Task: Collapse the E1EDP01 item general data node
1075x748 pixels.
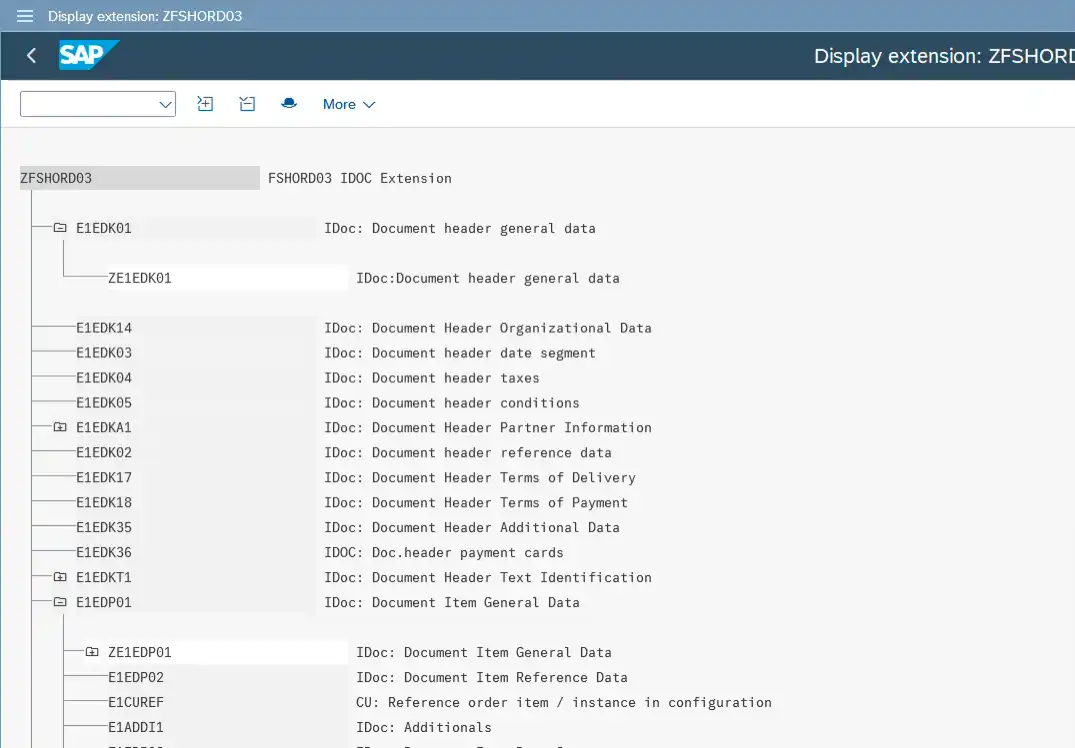Action: (60, 603)
